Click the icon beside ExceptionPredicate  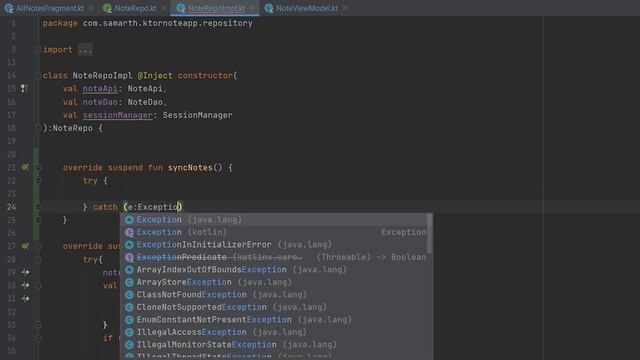(129, 257)
